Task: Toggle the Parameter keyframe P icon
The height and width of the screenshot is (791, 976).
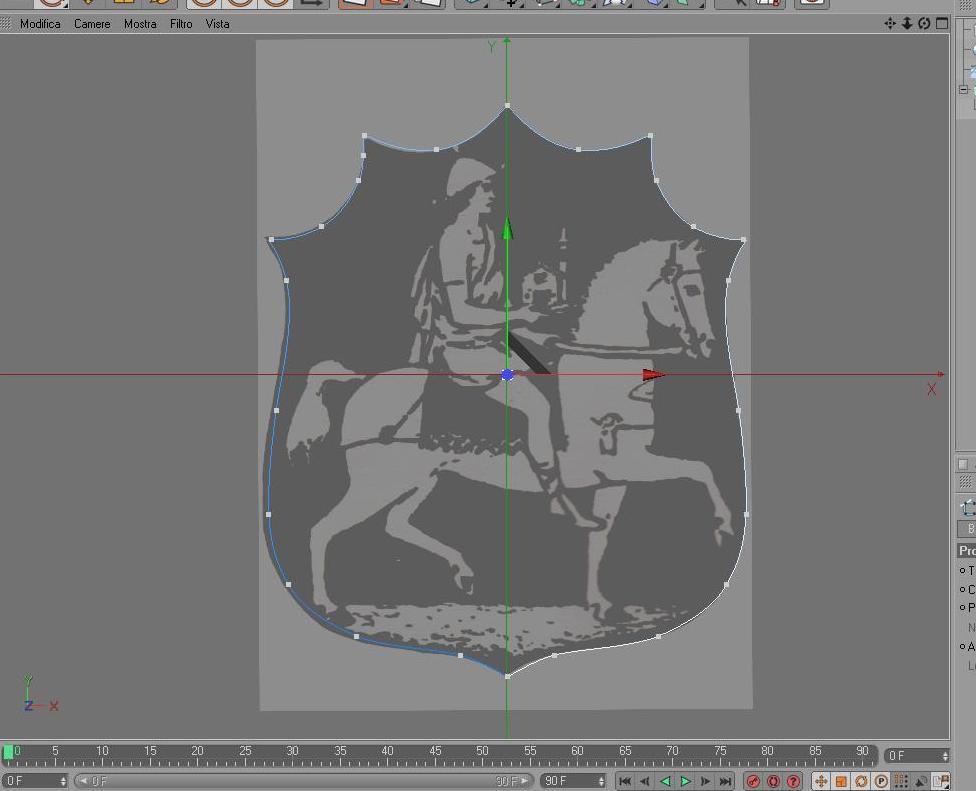Action: click(x=881, y=781)
